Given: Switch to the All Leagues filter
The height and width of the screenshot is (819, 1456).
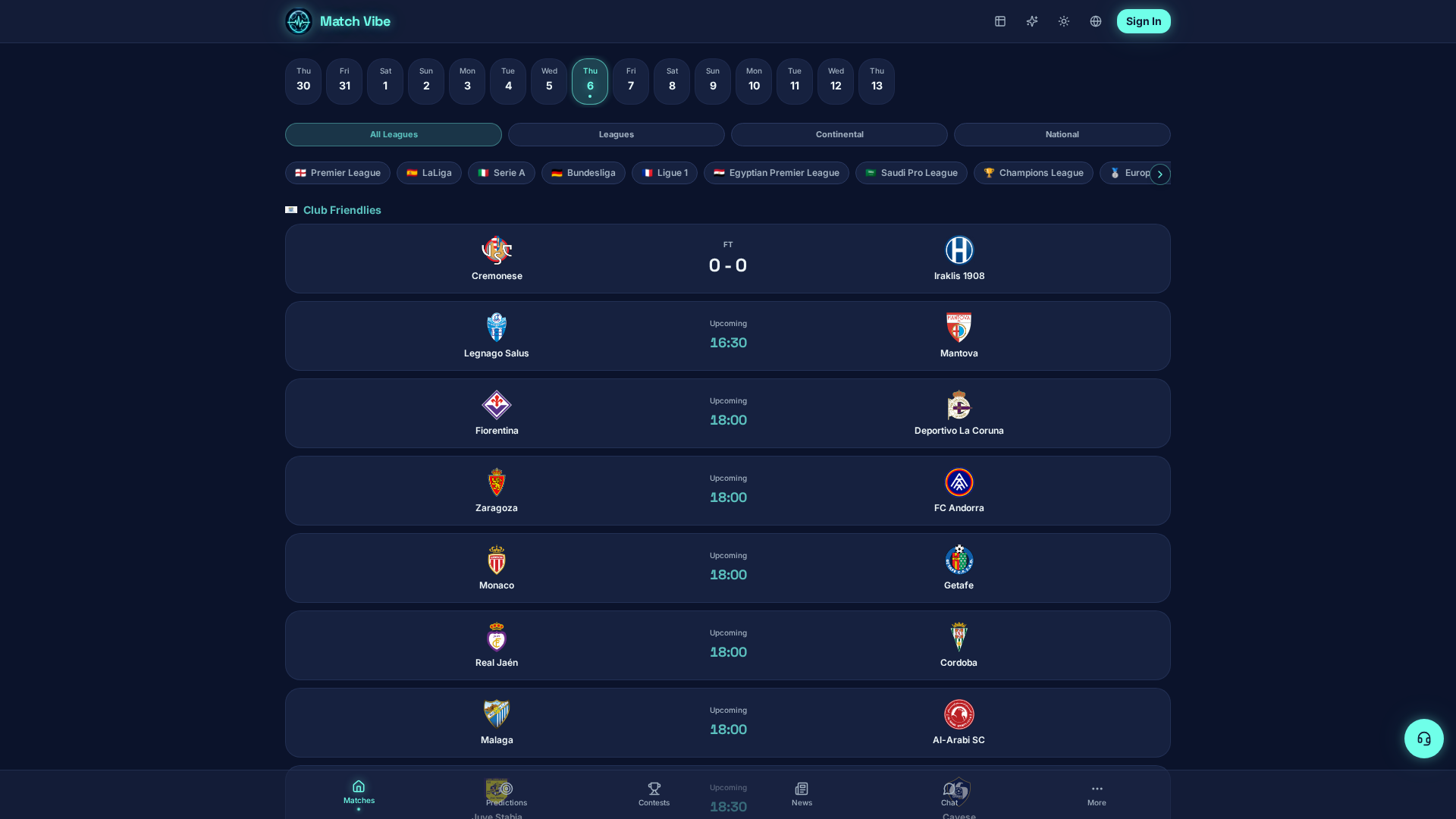Looking at the screenshot, I should coord(394,134).
